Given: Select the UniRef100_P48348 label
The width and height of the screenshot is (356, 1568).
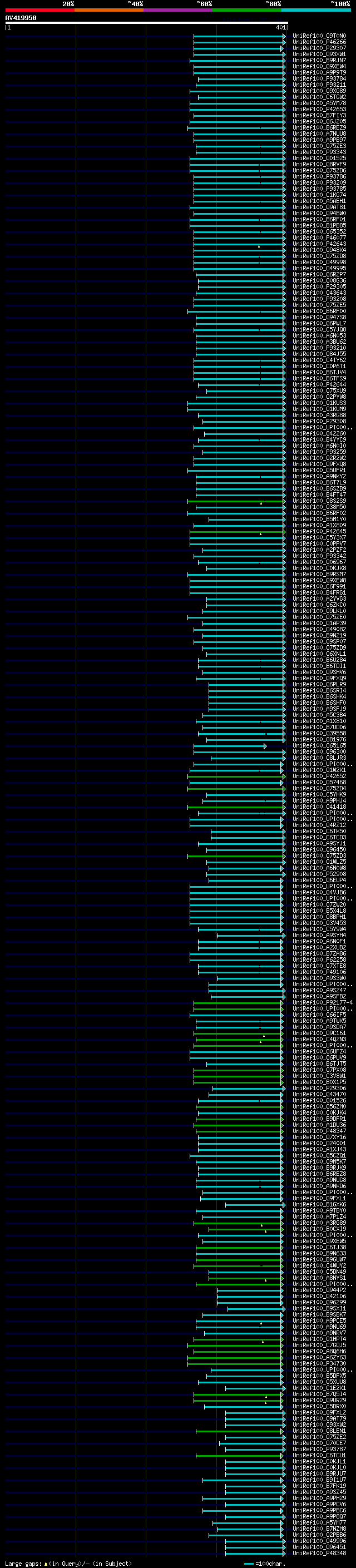Looking at the screenshot, I should (319, 1554).
